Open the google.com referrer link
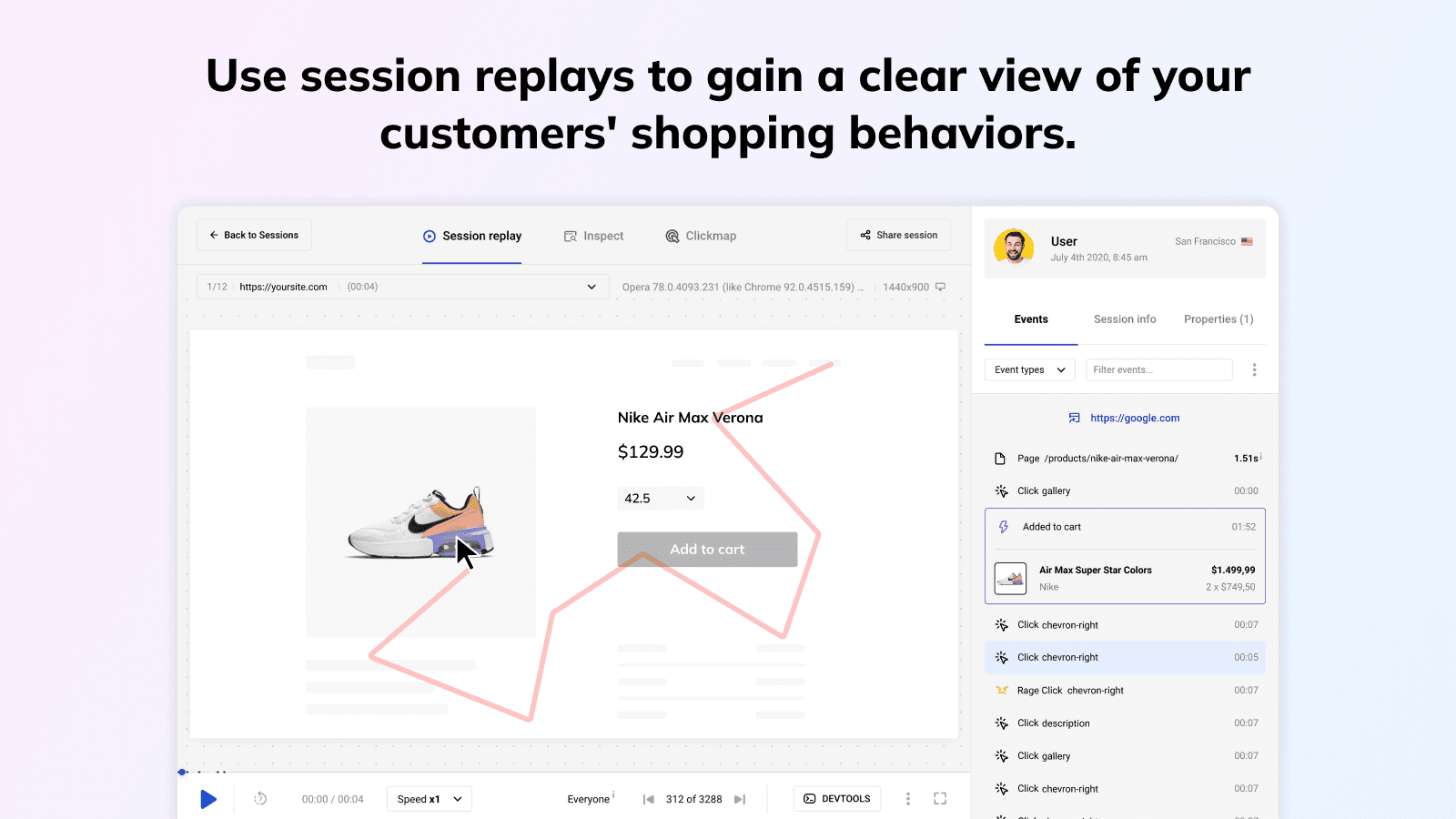The width and height of the screenshot is (1456, 819). (1134, 418)
